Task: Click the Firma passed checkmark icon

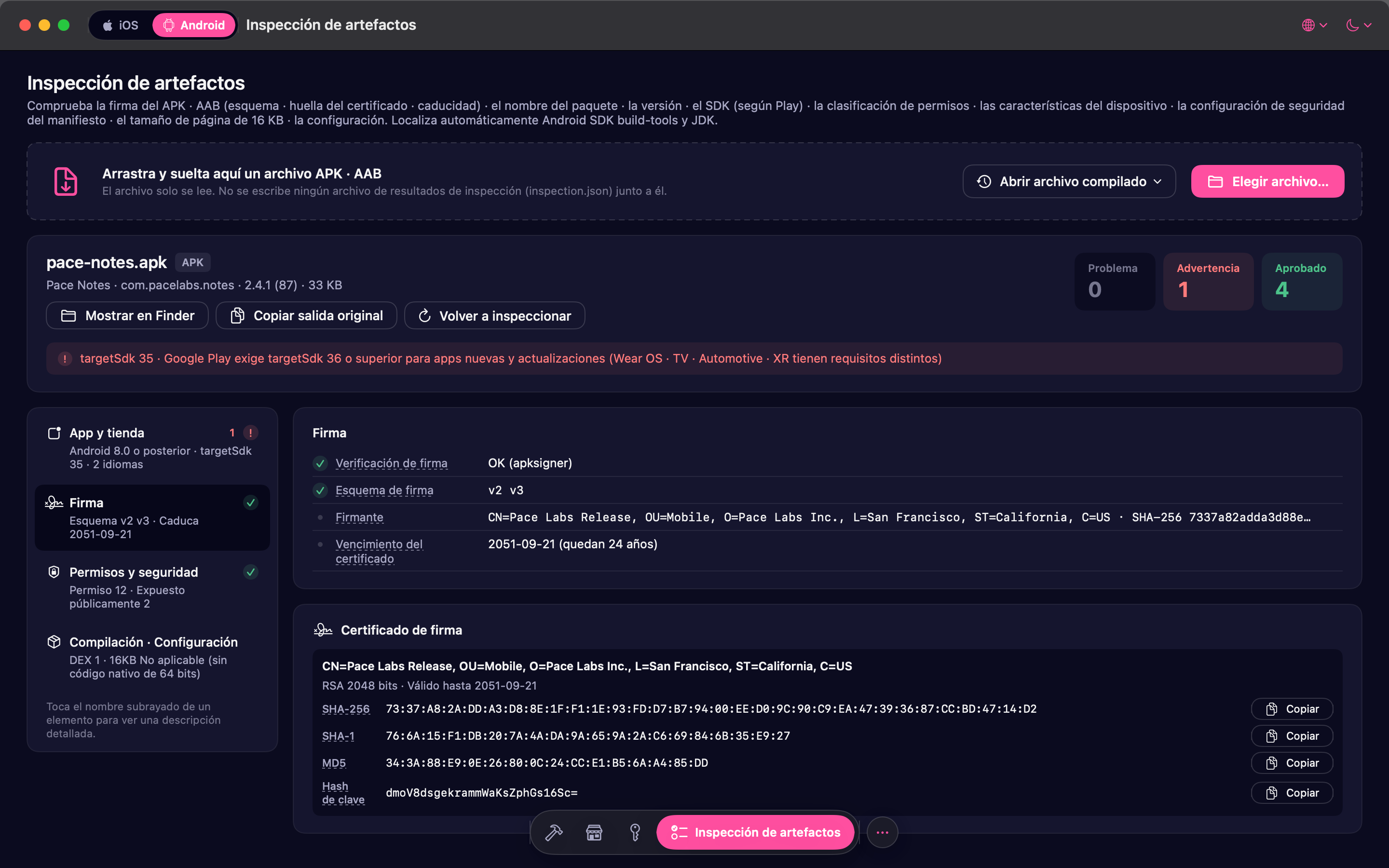Action: coord(251,503)
